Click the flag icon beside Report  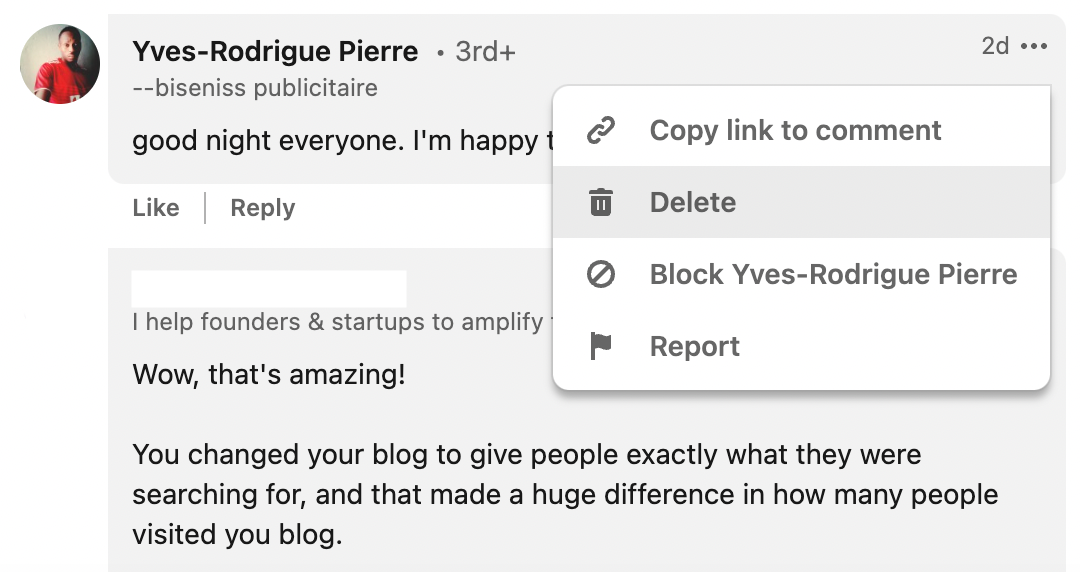(600, 346)
